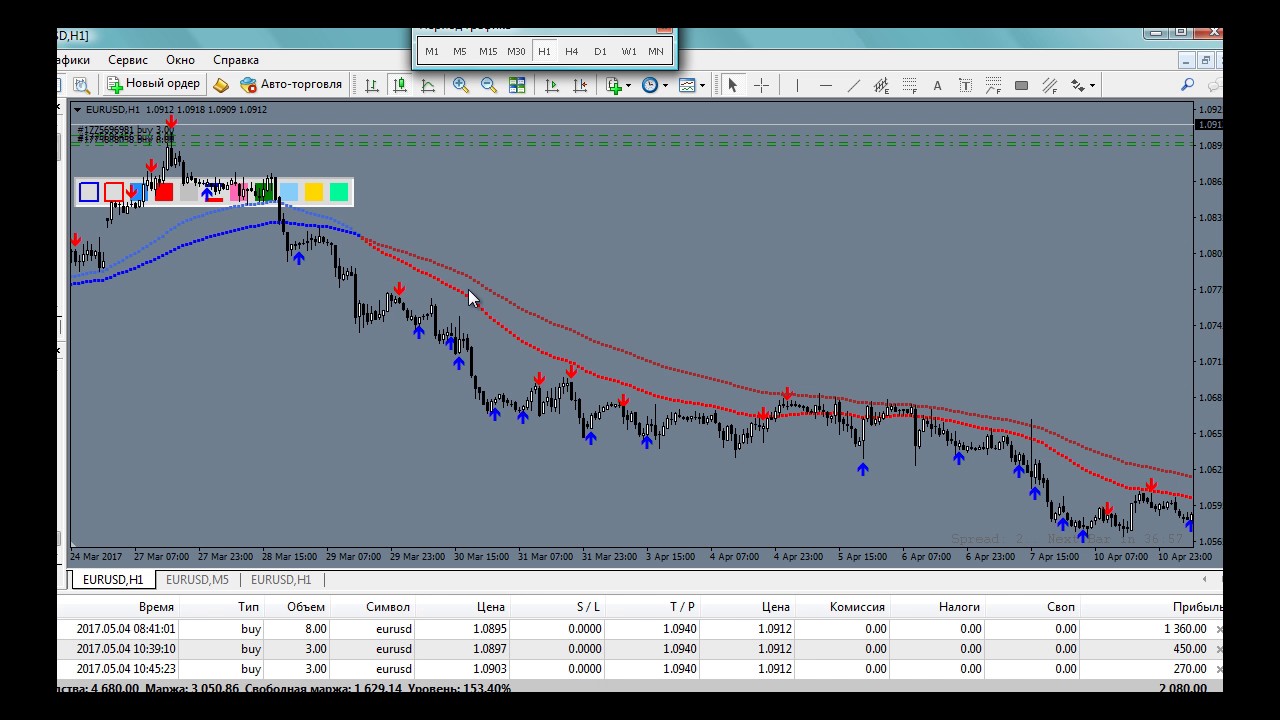The width and height of the screenshot is (1280, 720).
Task: Click the balance status line row
Action: pyautogui.click(x=640, y=688)
